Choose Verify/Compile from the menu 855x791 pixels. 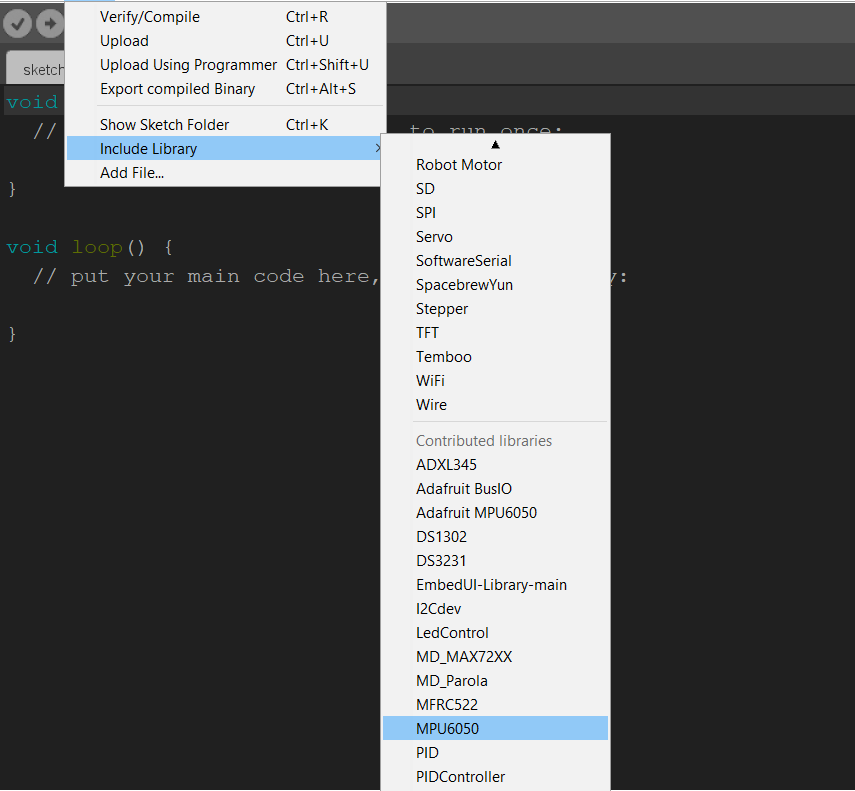(x=225, y=17)
